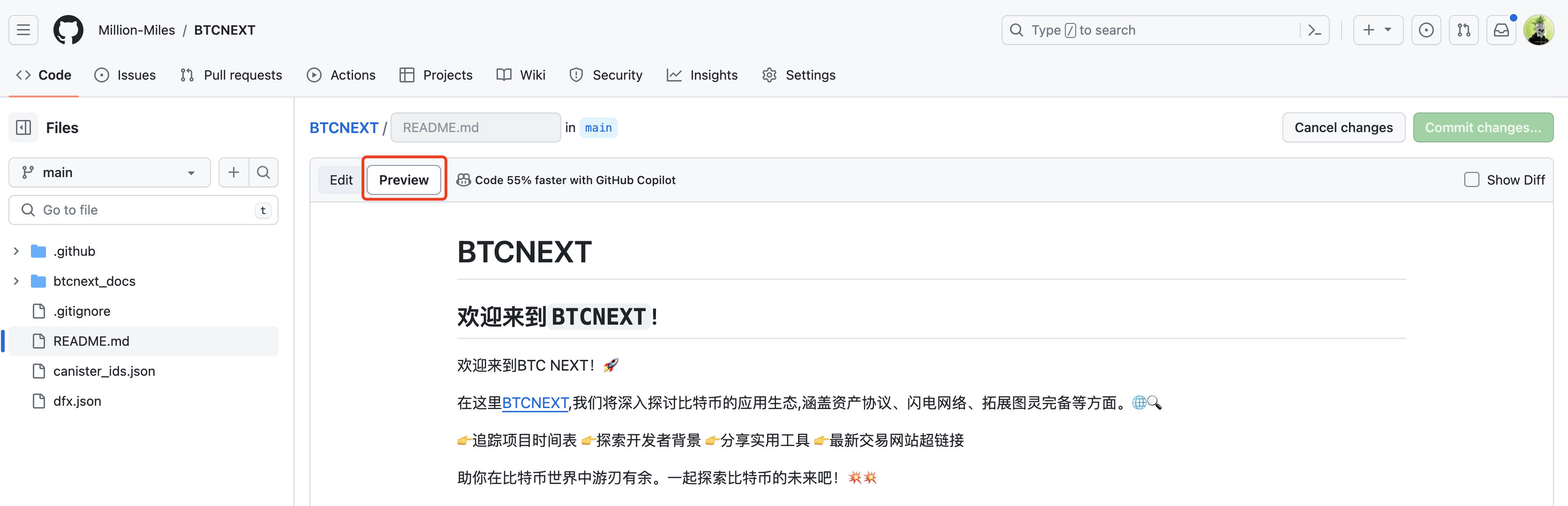Image resolution: width=1568 pixels, height=506 pixels.
Task: Open the issues shortcut icon in header
Action: click(1425, 30)
